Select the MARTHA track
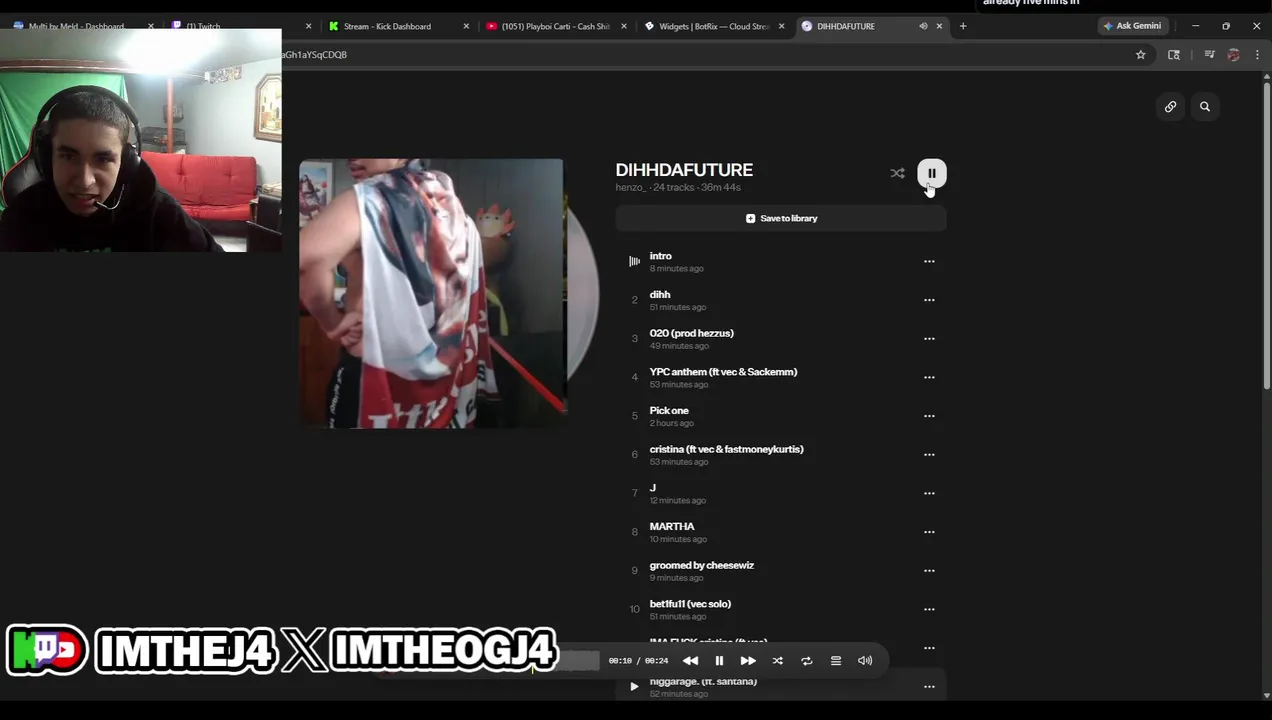Image resolution: width=1272 pixels, height=720 pixels. 672,526
